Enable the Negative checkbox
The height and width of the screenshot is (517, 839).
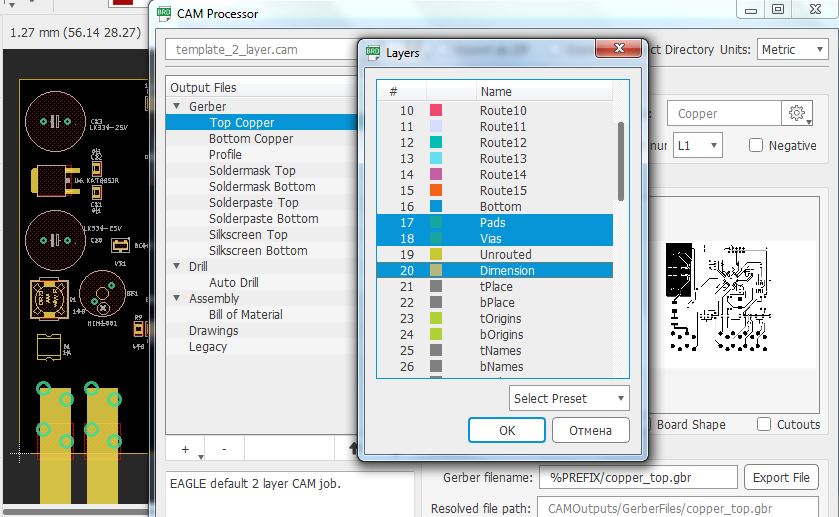[756, 146]
